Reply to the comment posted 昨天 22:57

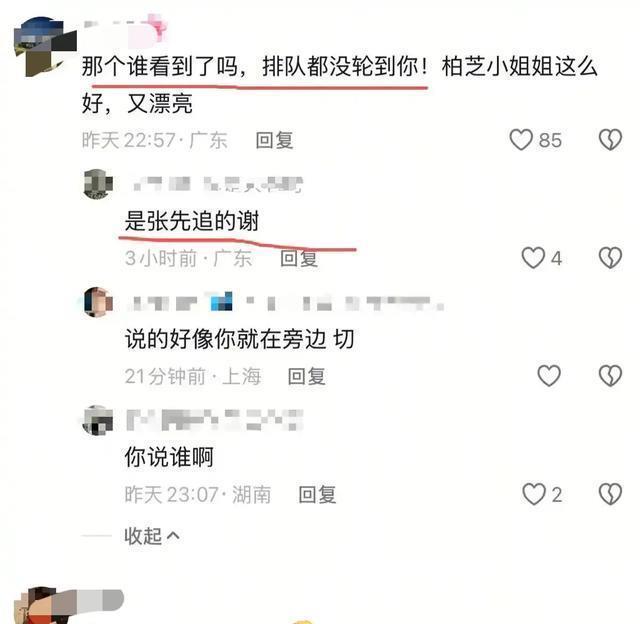(274, 140)
